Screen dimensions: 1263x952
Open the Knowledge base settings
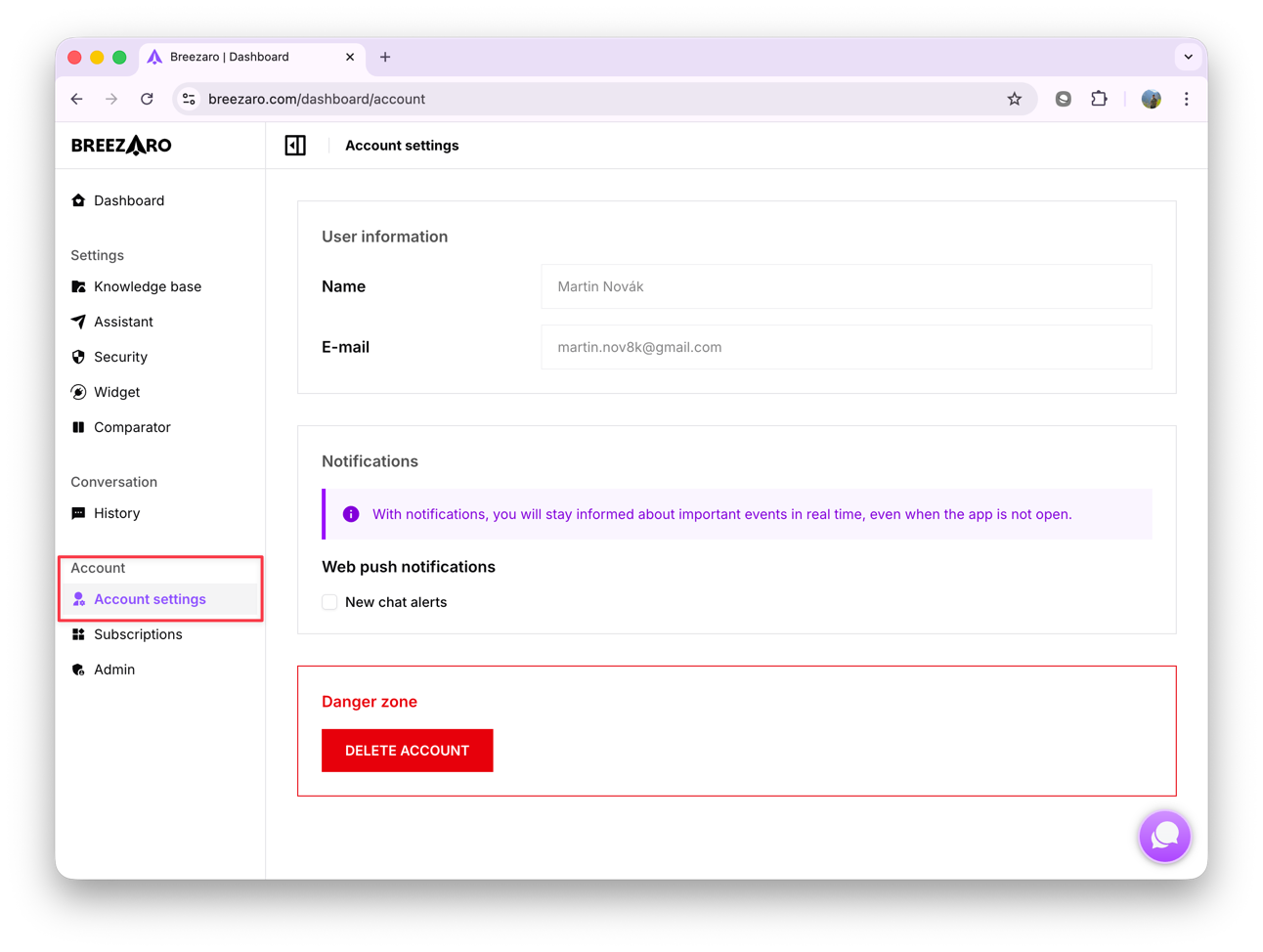tap(147, 286)
